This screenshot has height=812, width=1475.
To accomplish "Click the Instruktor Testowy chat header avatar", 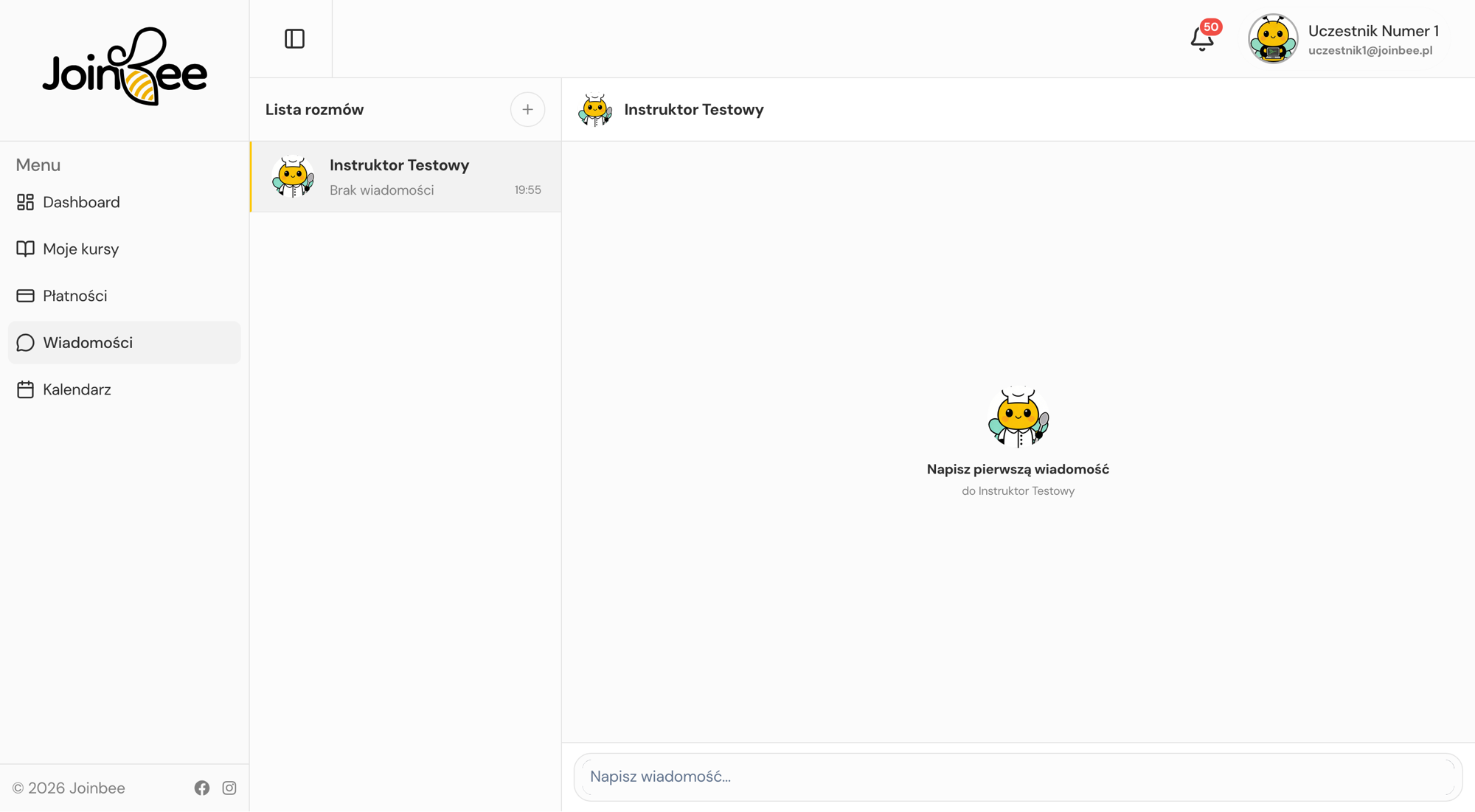I will (x=595, y=109).
